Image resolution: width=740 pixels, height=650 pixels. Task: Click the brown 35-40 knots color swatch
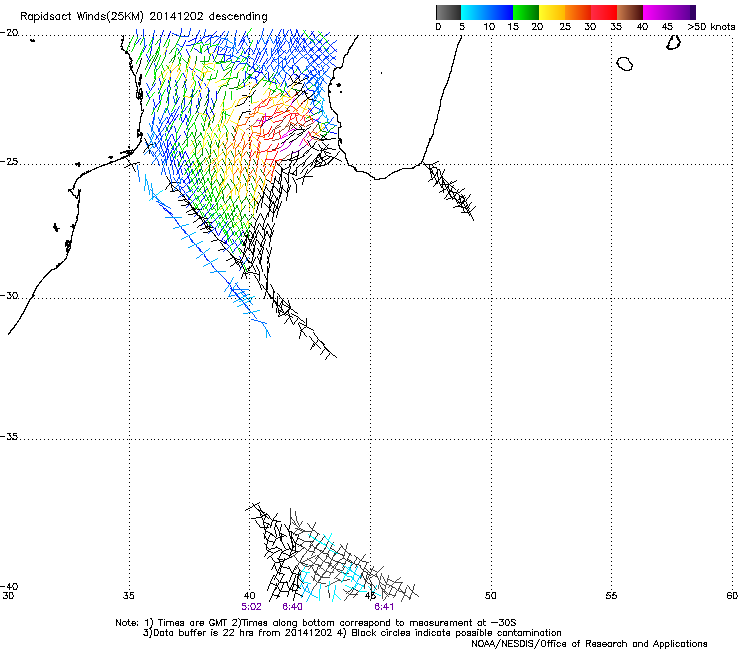(630, 12)
